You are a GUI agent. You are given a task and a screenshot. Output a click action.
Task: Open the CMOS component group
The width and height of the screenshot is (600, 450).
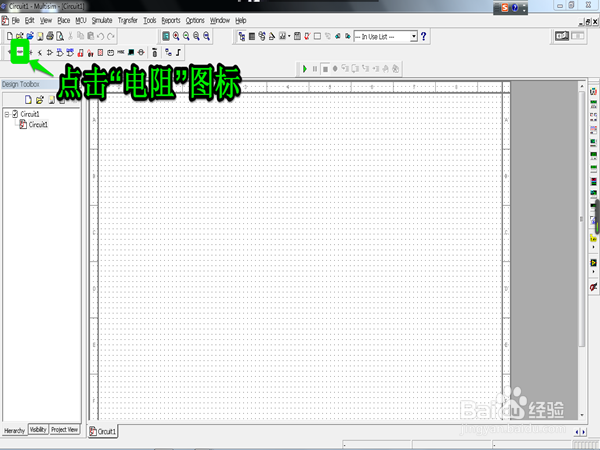tap(70, 52)
